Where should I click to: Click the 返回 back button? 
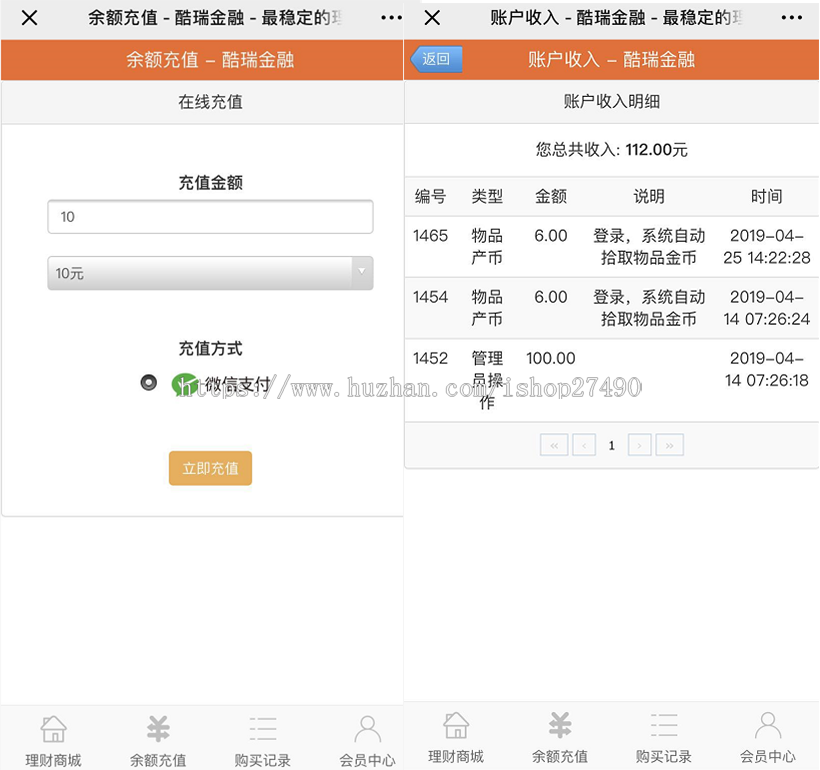pyautogui.click(x=436, y=59)
